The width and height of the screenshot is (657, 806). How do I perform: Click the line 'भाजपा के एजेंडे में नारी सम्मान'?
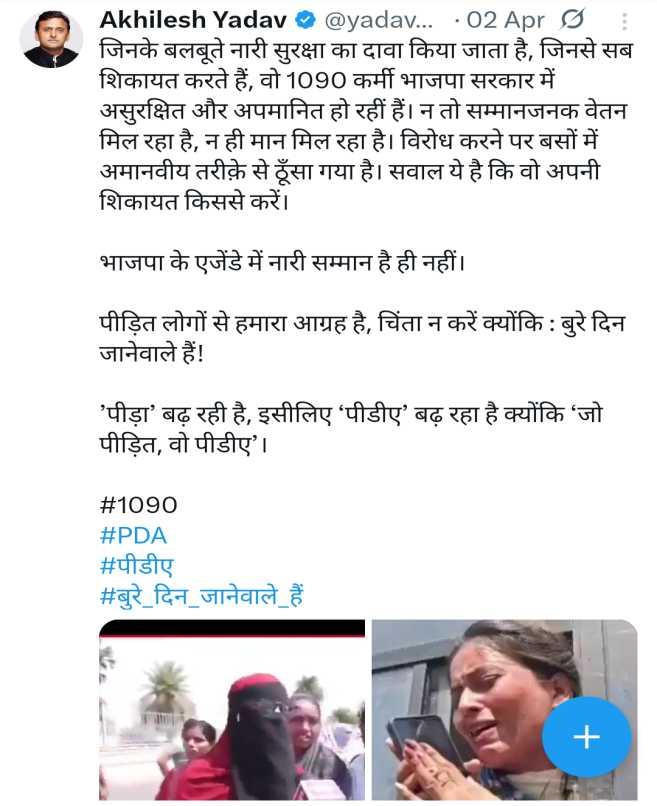coord(282,263)
